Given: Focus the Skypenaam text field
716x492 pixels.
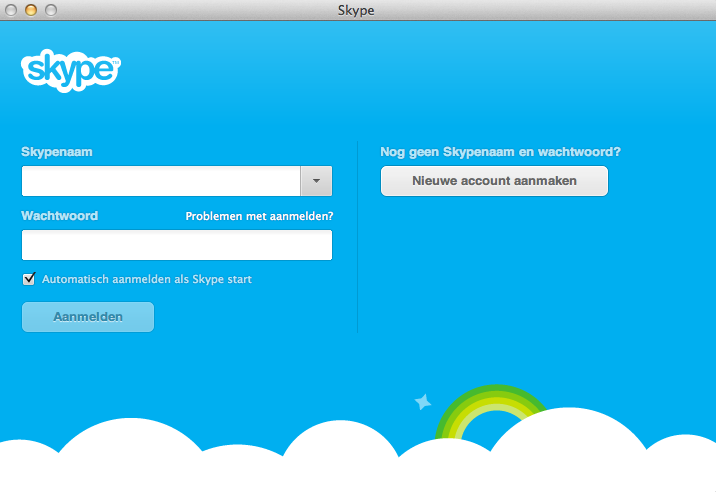Looking at the screenshot, I should tap(160, 181).
